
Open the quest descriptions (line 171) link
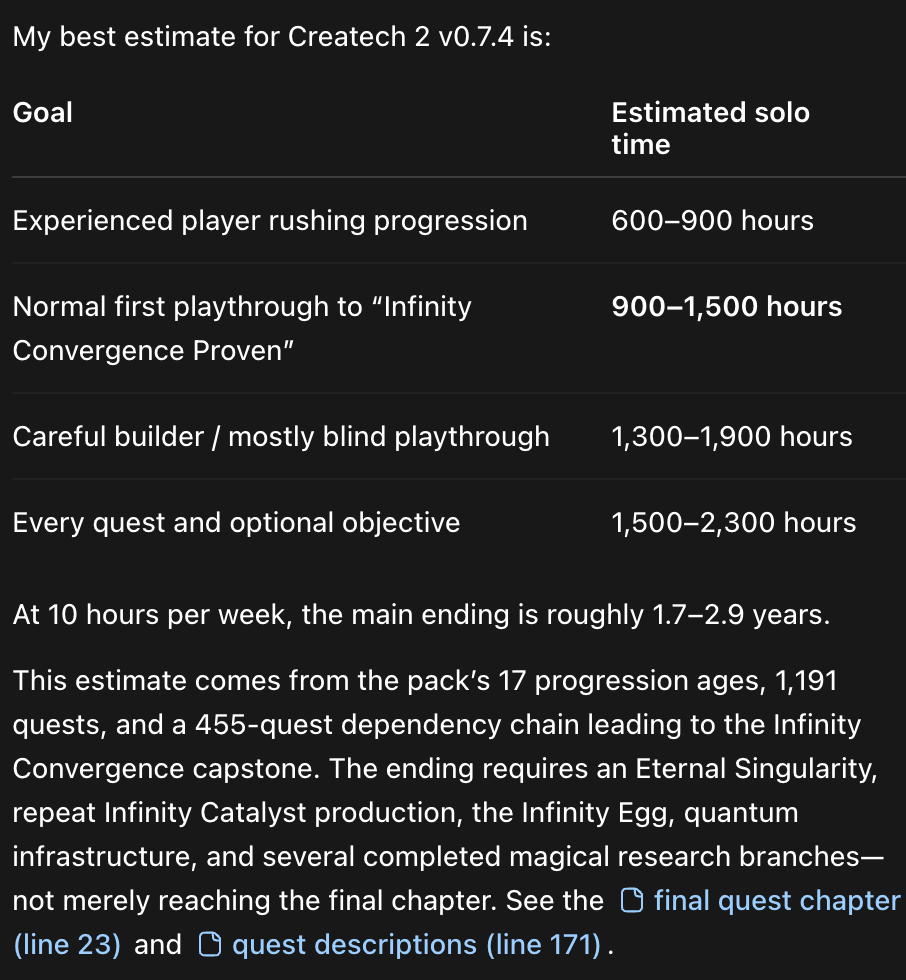(x=416, y=944)
